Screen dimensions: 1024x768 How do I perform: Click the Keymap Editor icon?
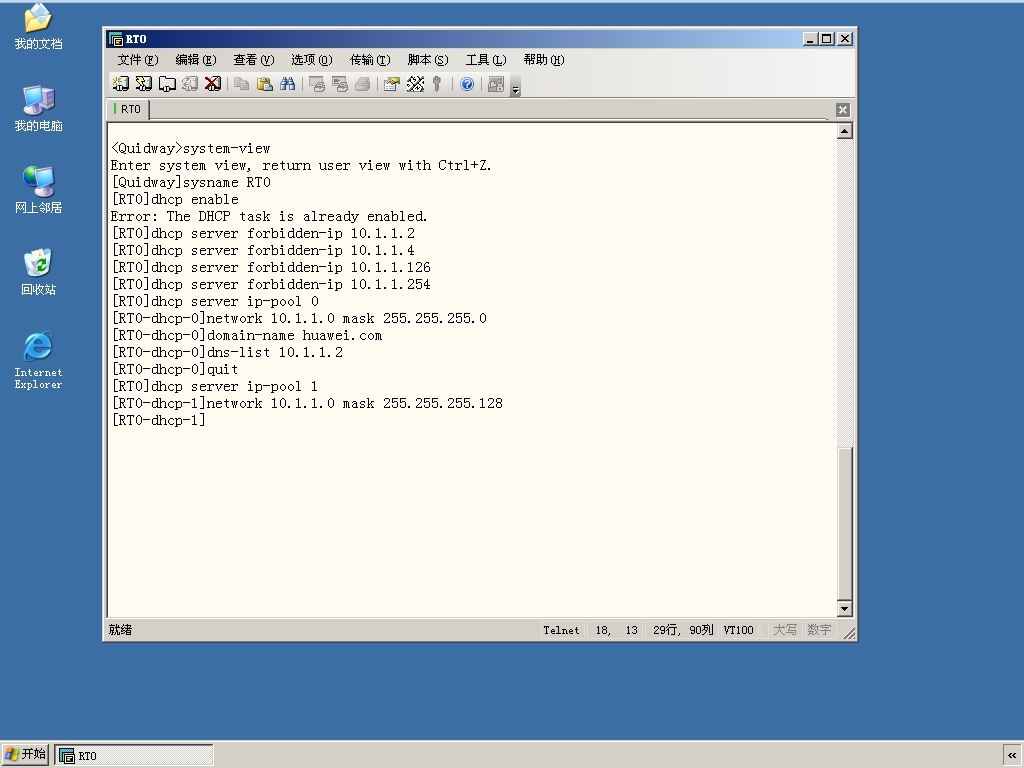[x=415, y=84]
